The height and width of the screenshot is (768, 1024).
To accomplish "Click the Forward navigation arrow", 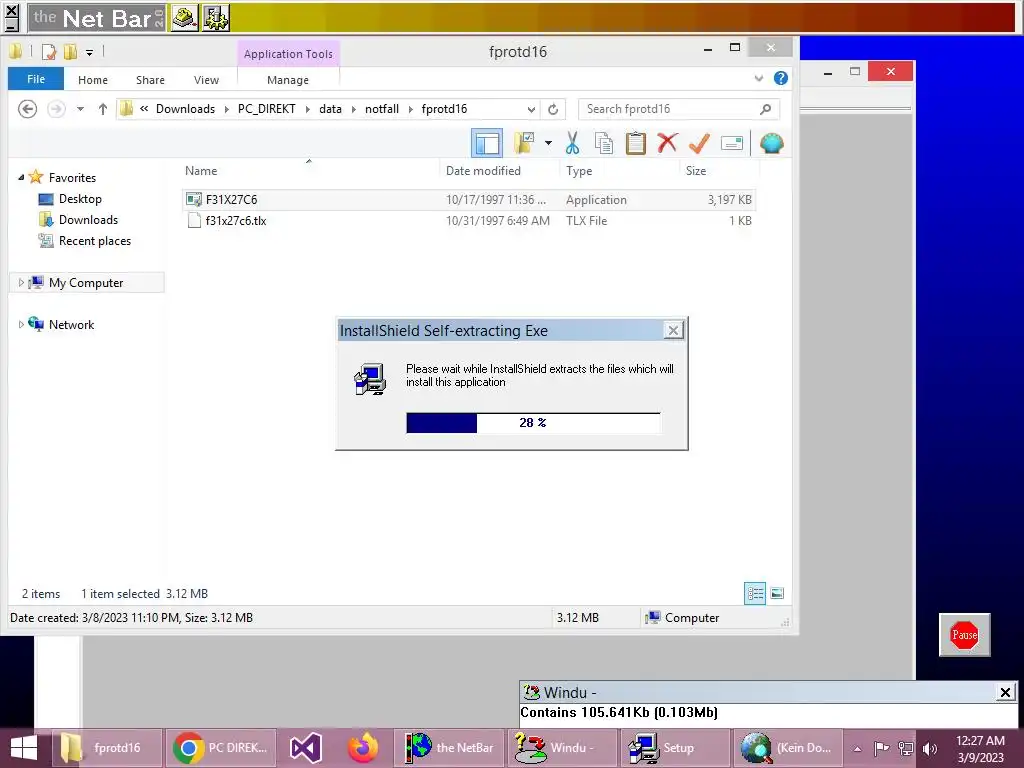I will pos(57,109).
